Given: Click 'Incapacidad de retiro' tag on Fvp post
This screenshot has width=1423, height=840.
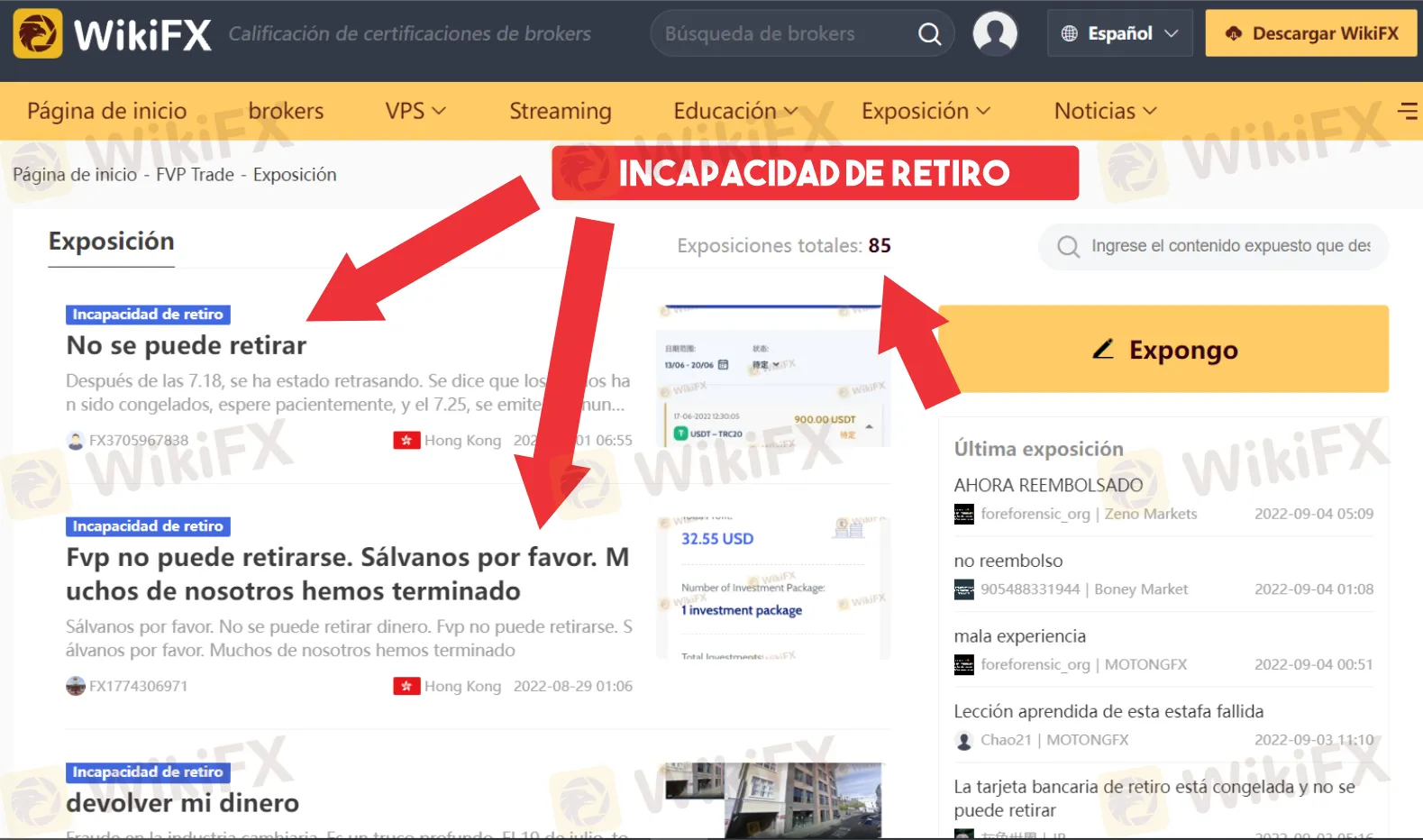Looking at the screenshot, I should coord(148,526).
